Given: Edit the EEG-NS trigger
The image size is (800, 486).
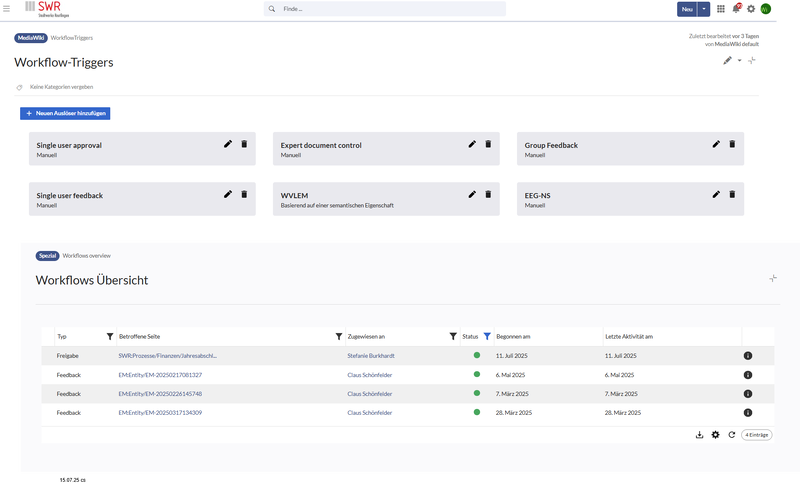Looking at the screenshot, I should [716, 194].
